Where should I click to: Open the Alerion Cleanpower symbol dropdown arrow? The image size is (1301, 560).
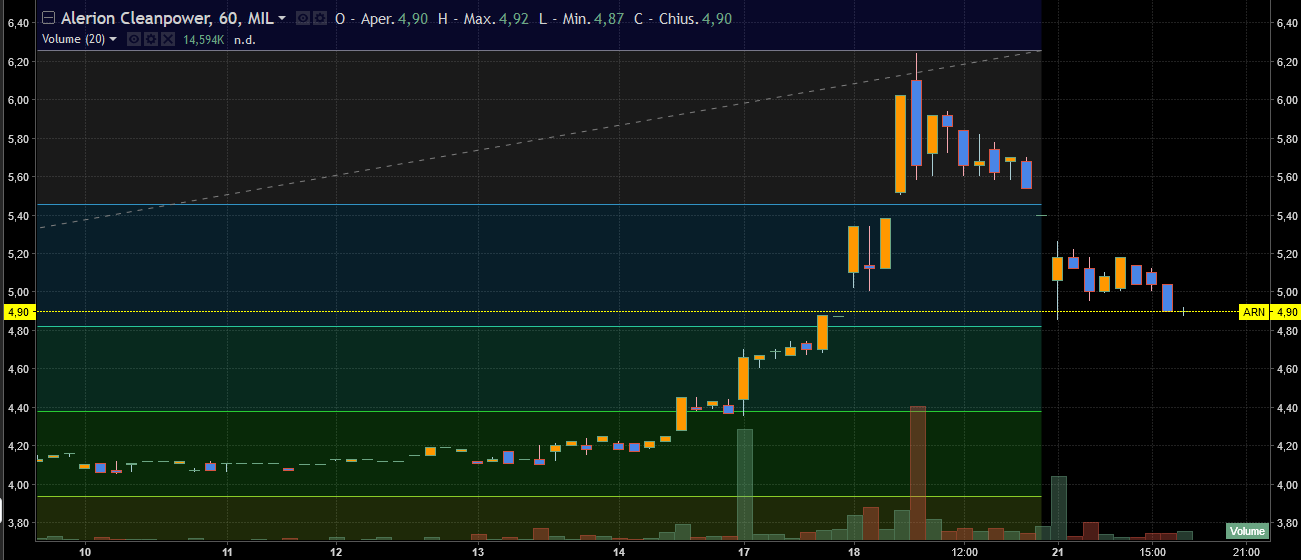click(282, 18)
